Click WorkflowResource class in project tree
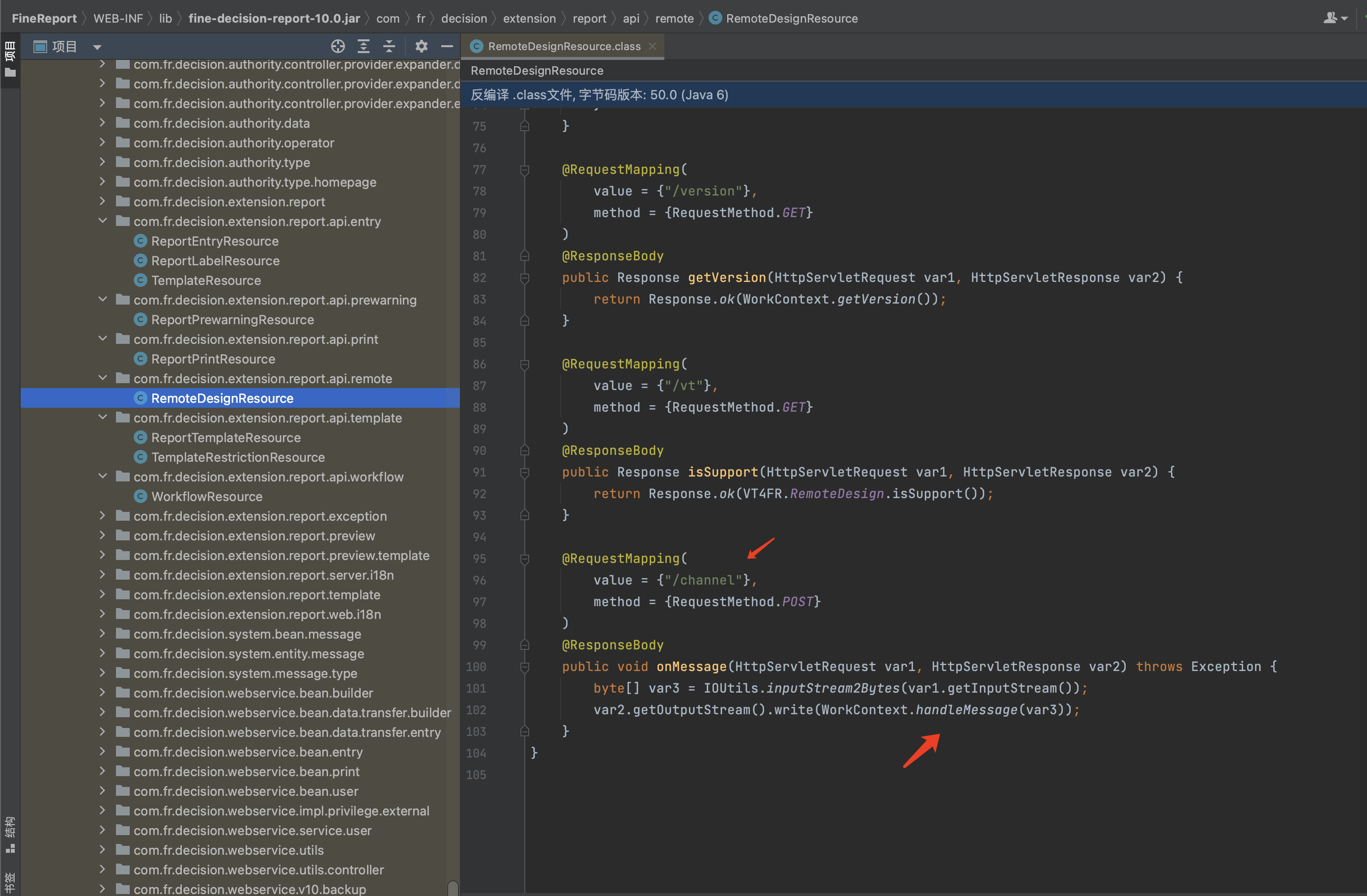 point(207,496)
